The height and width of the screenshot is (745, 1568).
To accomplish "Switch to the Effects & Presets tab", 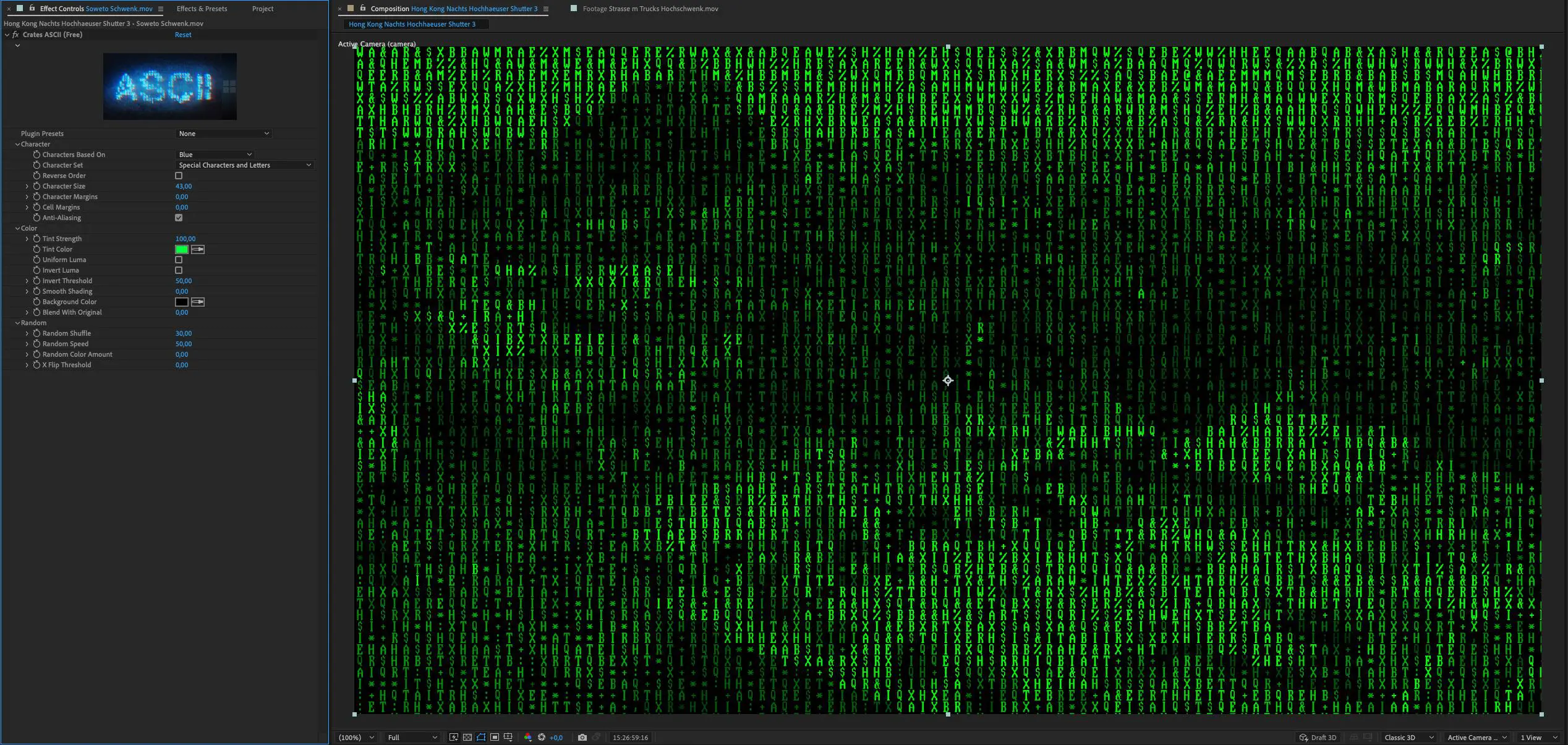I will [202, 9].
